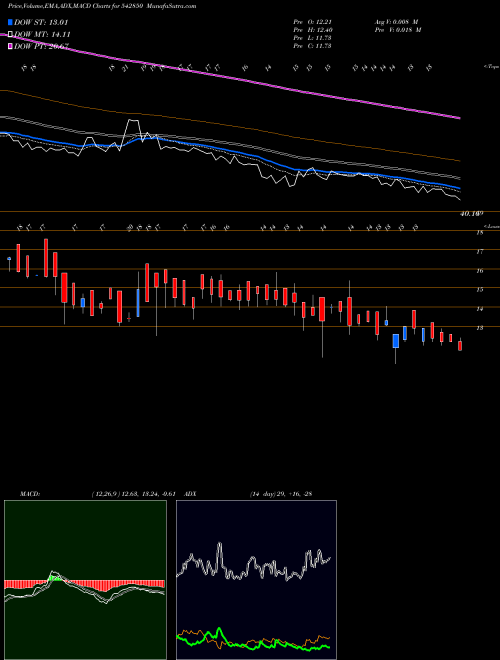Click the white DOW MT legend swatch
Viewport: 500px width, 660px height.
(11, 35)
